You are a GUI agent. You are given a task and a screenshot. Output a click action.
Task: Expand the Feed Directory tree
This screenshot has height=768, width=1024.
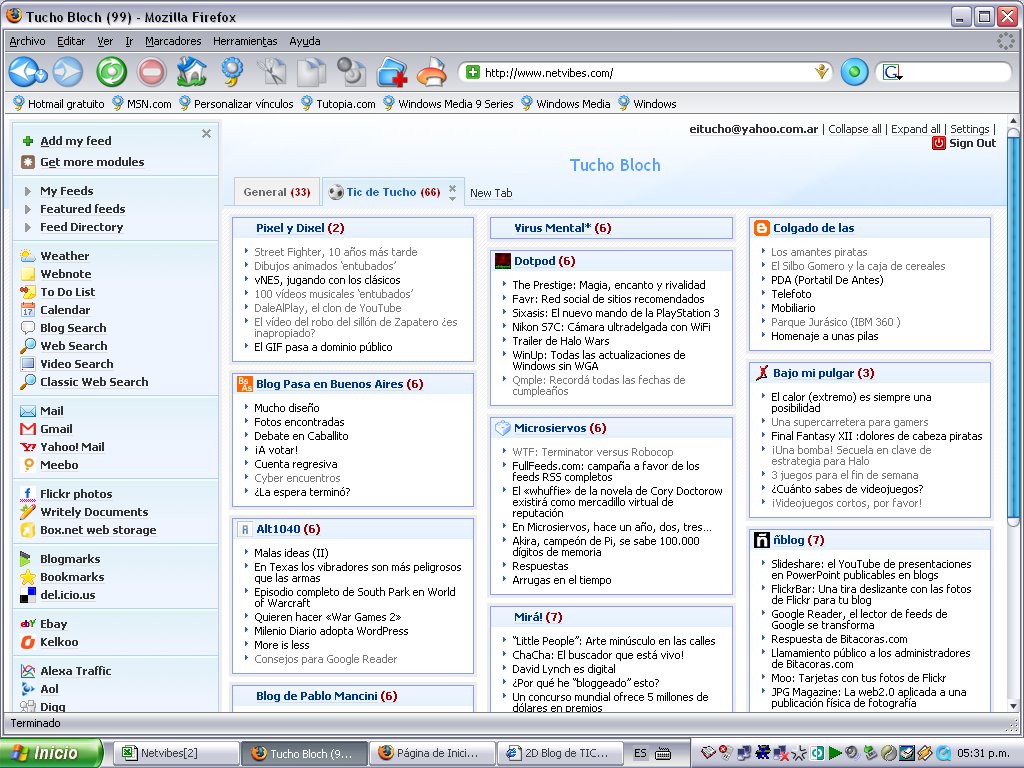point(27,227)
